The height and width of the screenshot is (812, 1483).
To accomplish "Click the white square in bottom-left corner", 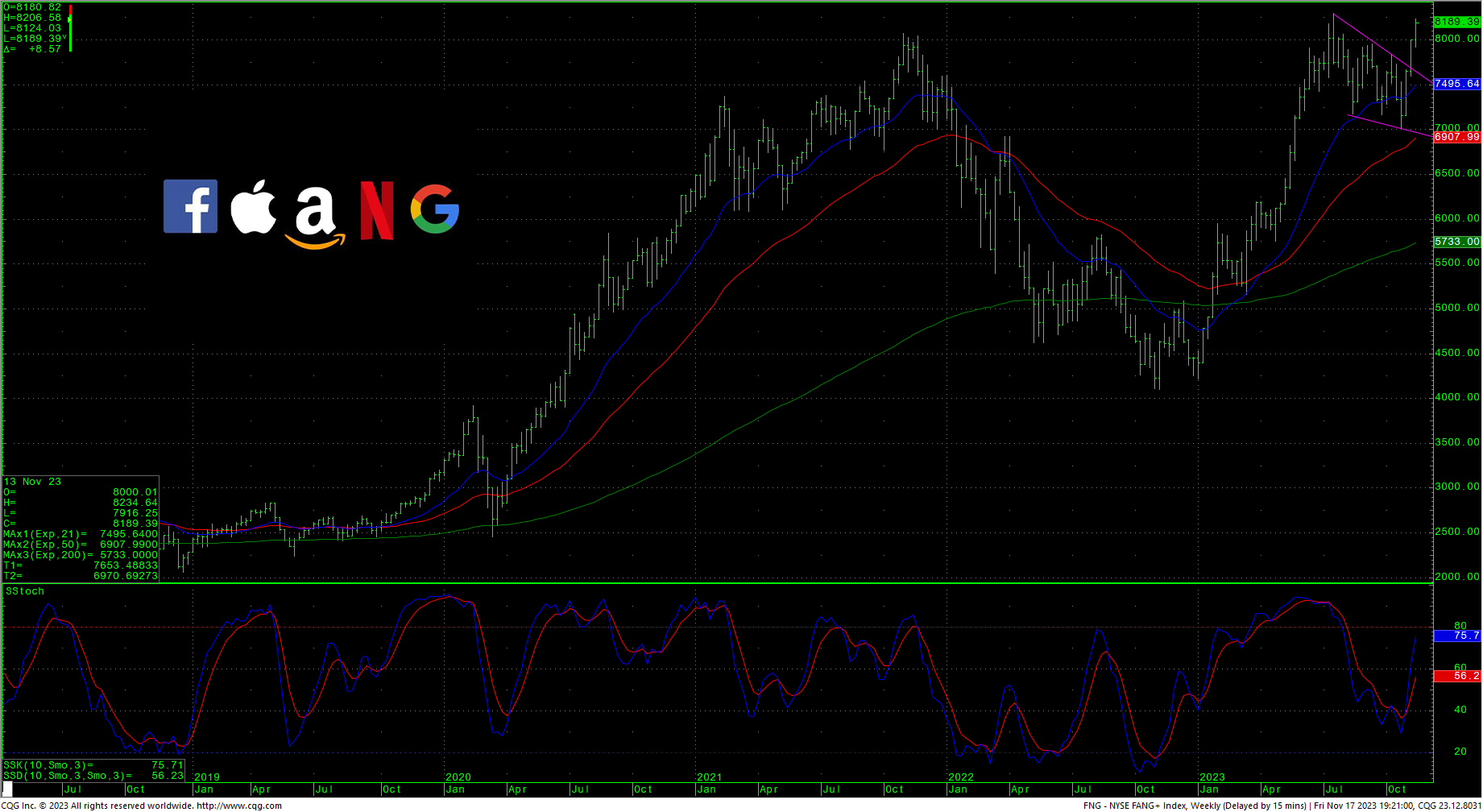I will pyautogui.click(x=7, y=789).
